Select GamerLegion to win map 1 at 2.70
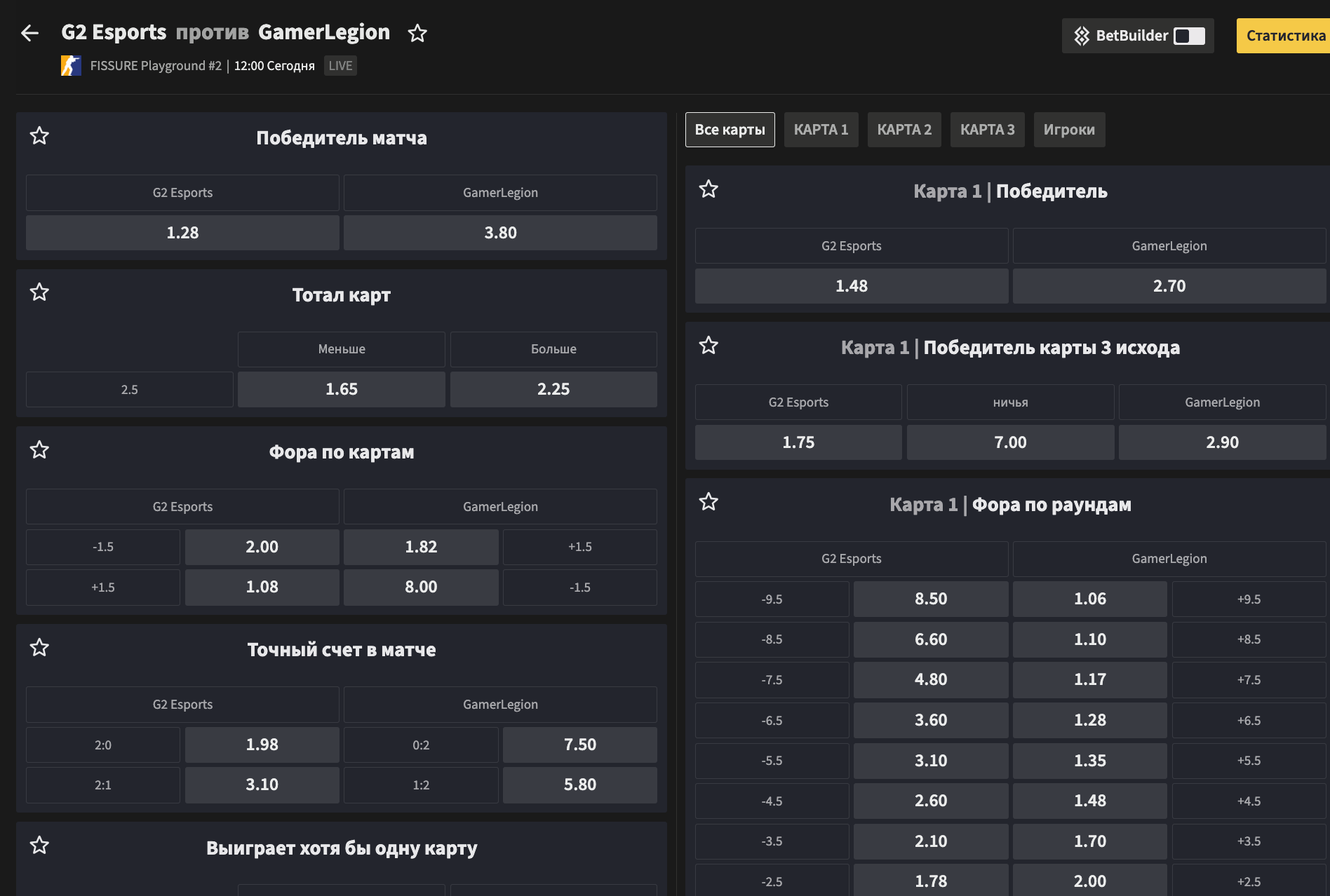 click(1169, 285)
